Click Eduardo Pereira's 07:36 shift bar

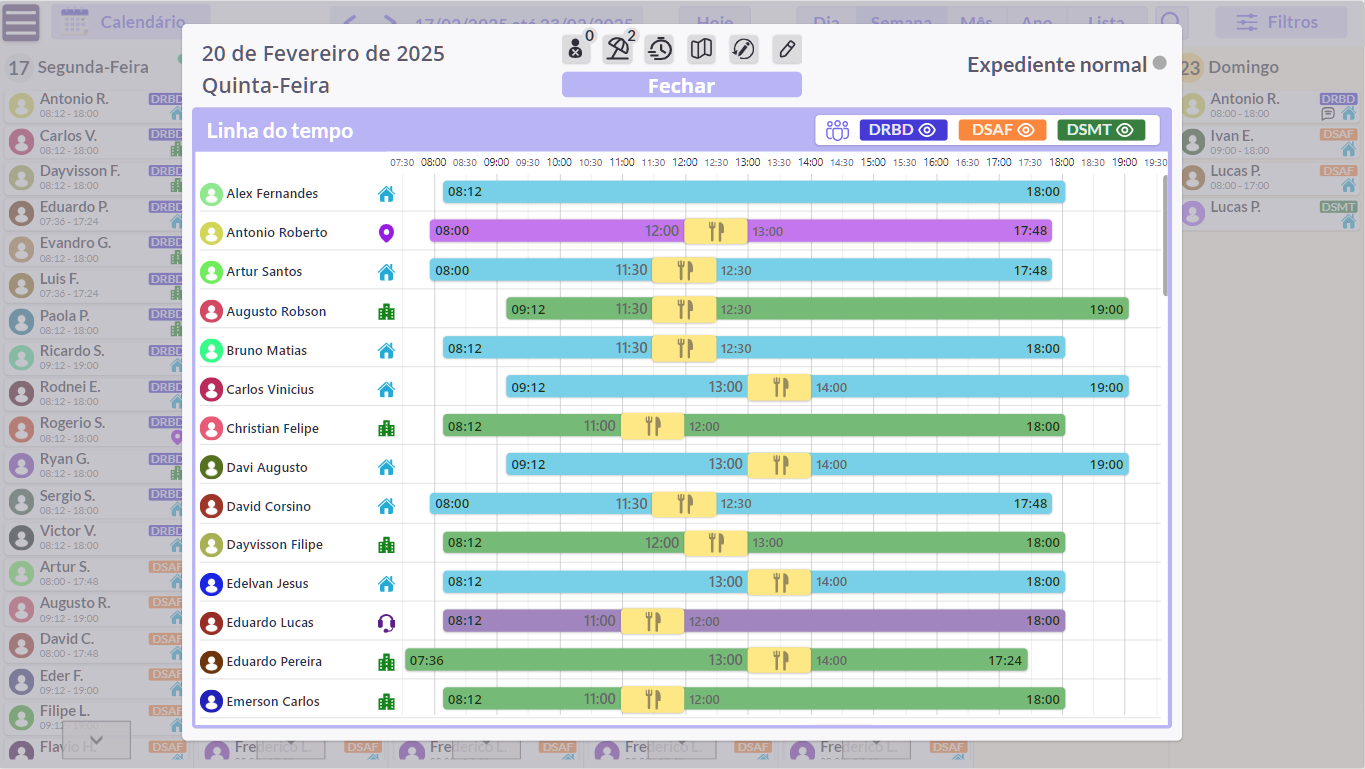click(x=716, y=660)
